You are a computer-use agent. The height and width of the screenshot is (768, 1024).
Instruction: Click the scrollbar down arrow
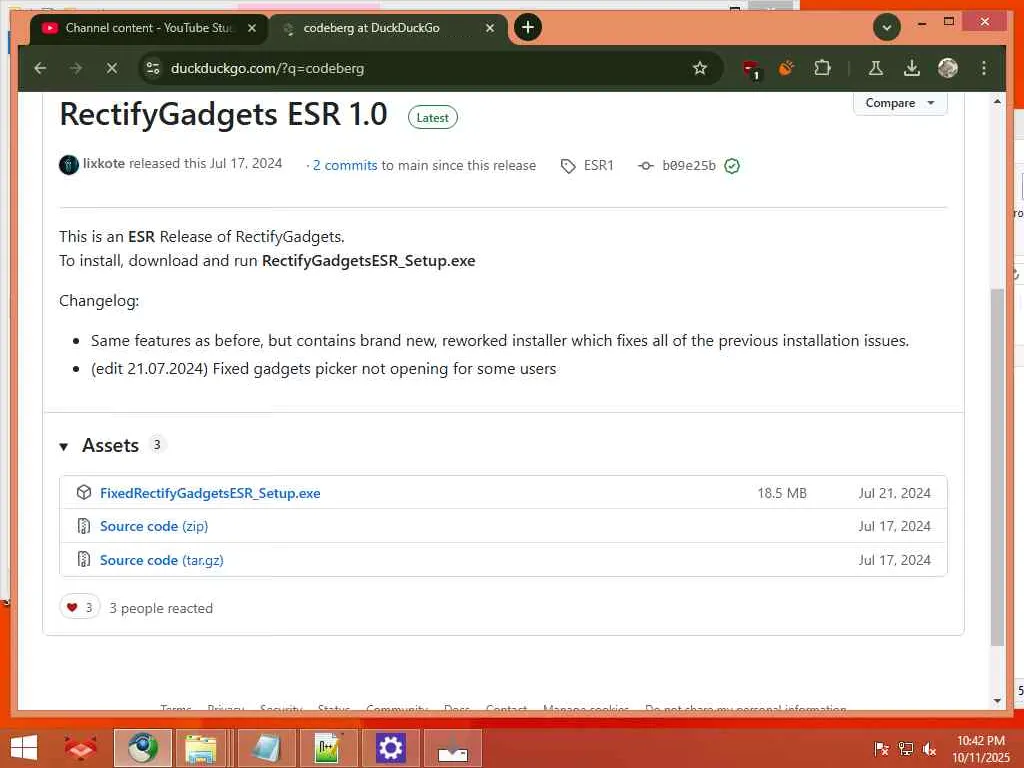pos(997,701)
